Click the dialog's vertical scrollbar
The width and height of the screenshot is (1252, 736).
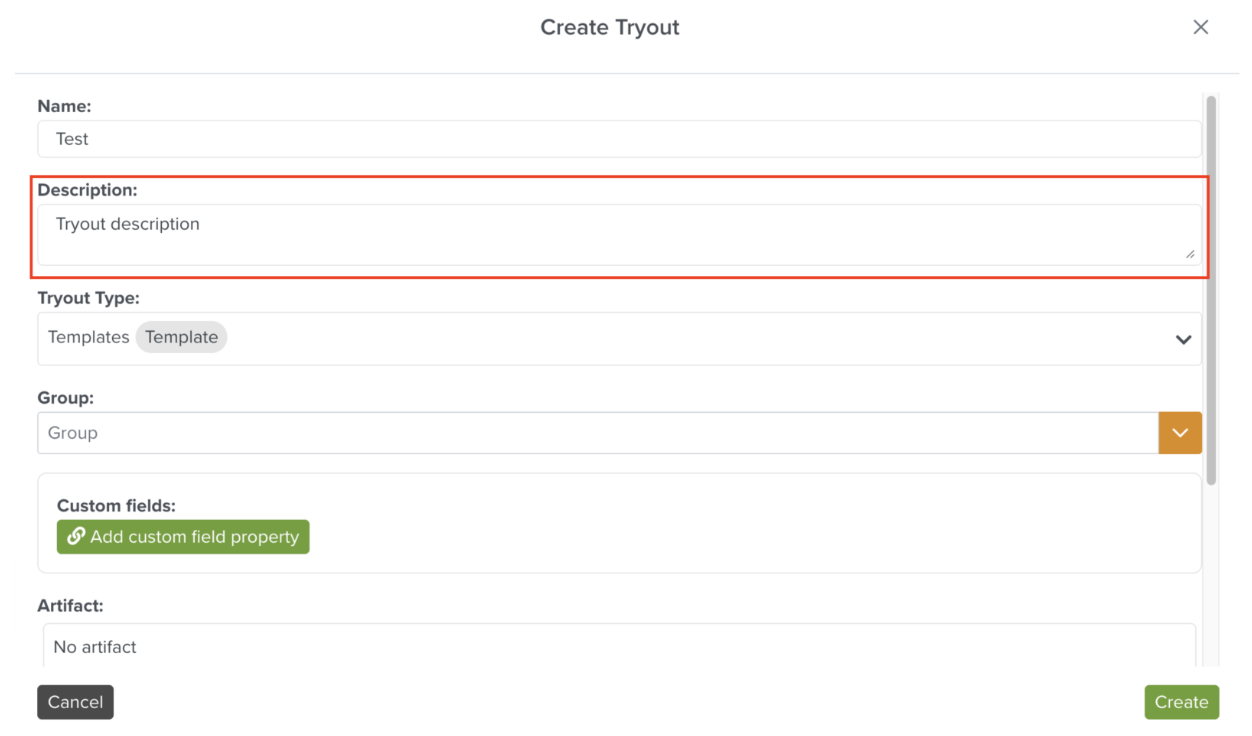point(1211,290)
